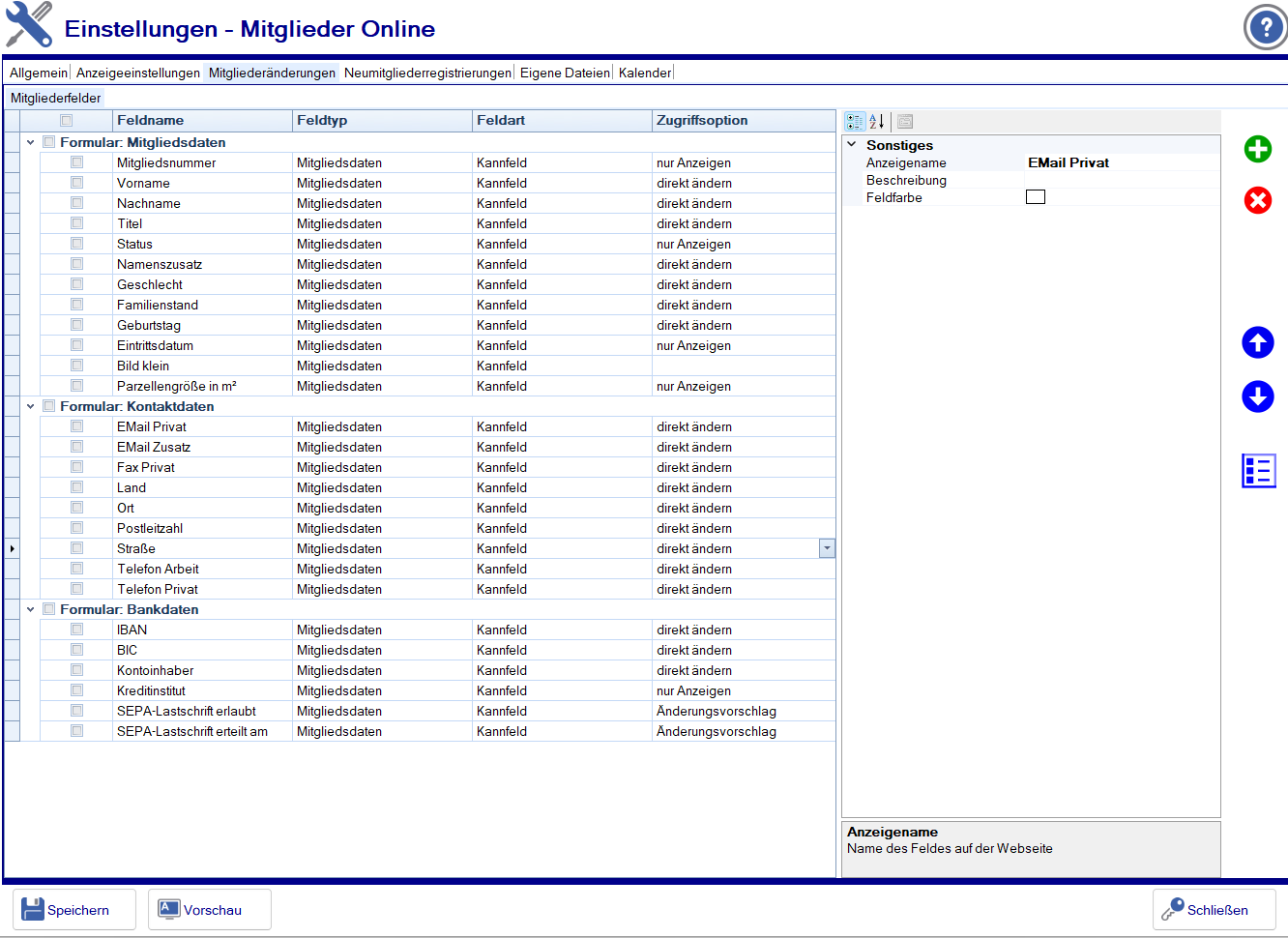Switch to the Anzeigeeinstellungen tab
Viewport: 1288px width, 938px height.
pos(137,73)
